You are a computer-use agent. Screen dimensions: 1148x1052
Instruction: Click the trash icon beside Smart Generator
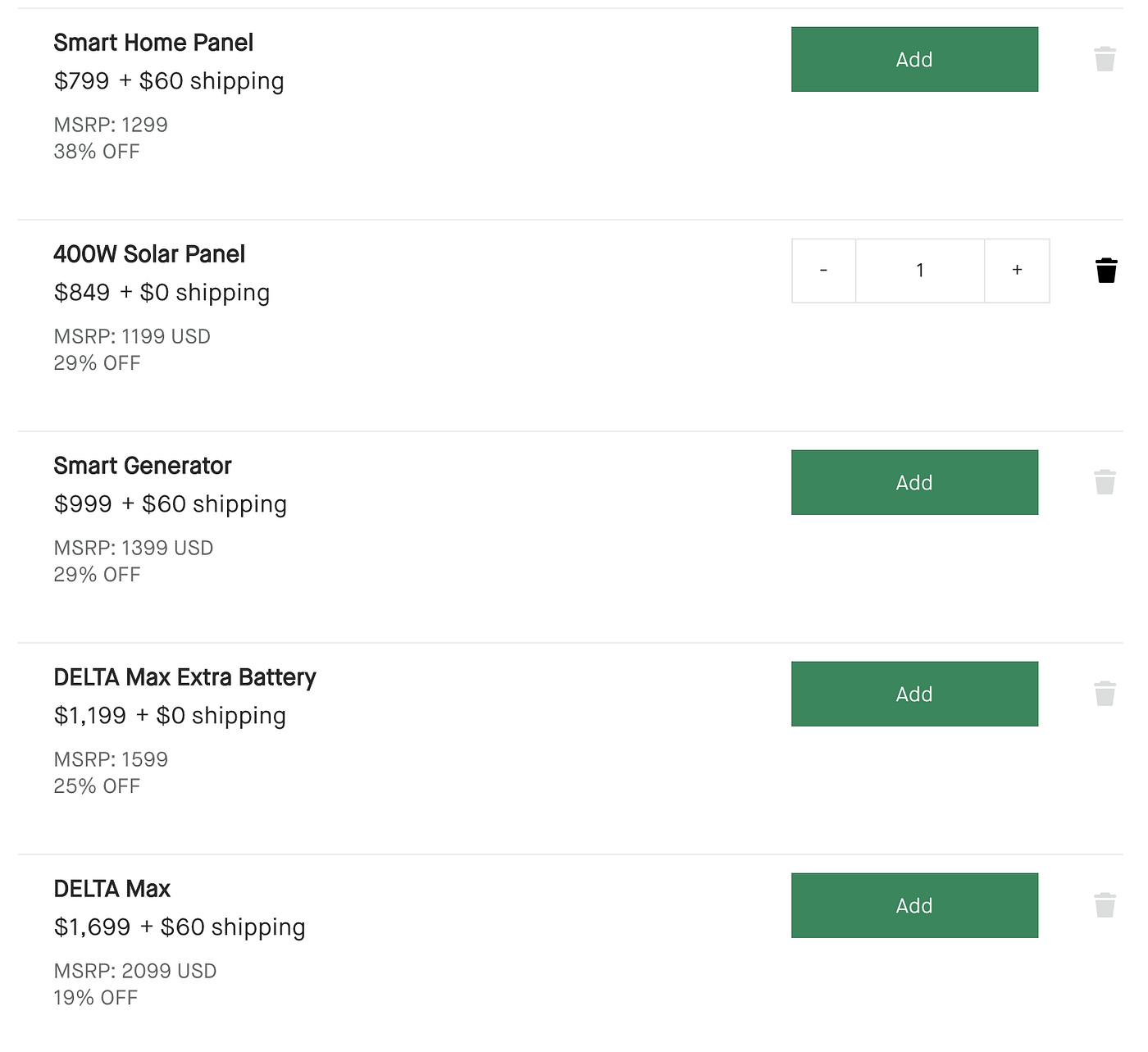pos(1105,482)
